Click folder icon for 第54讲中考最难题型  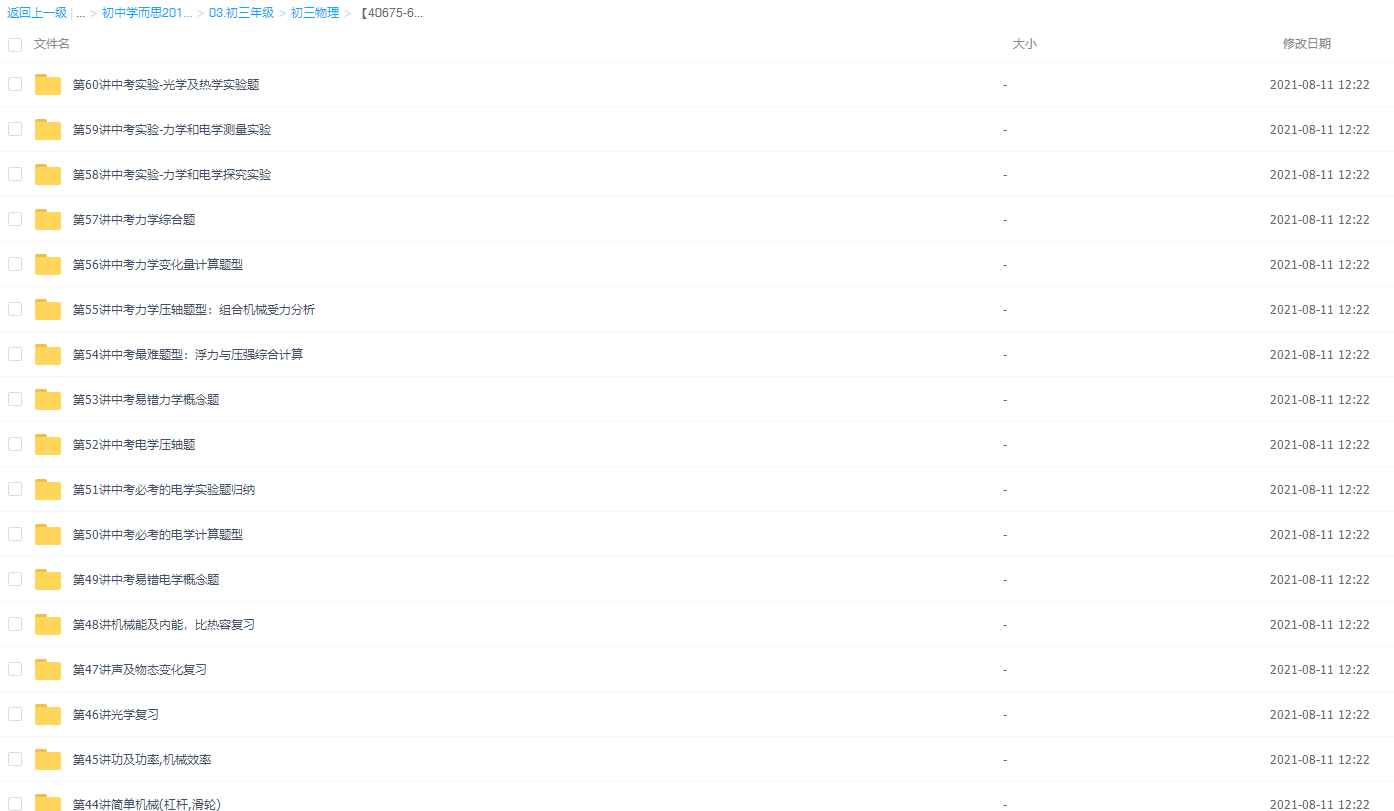point(48,355)
